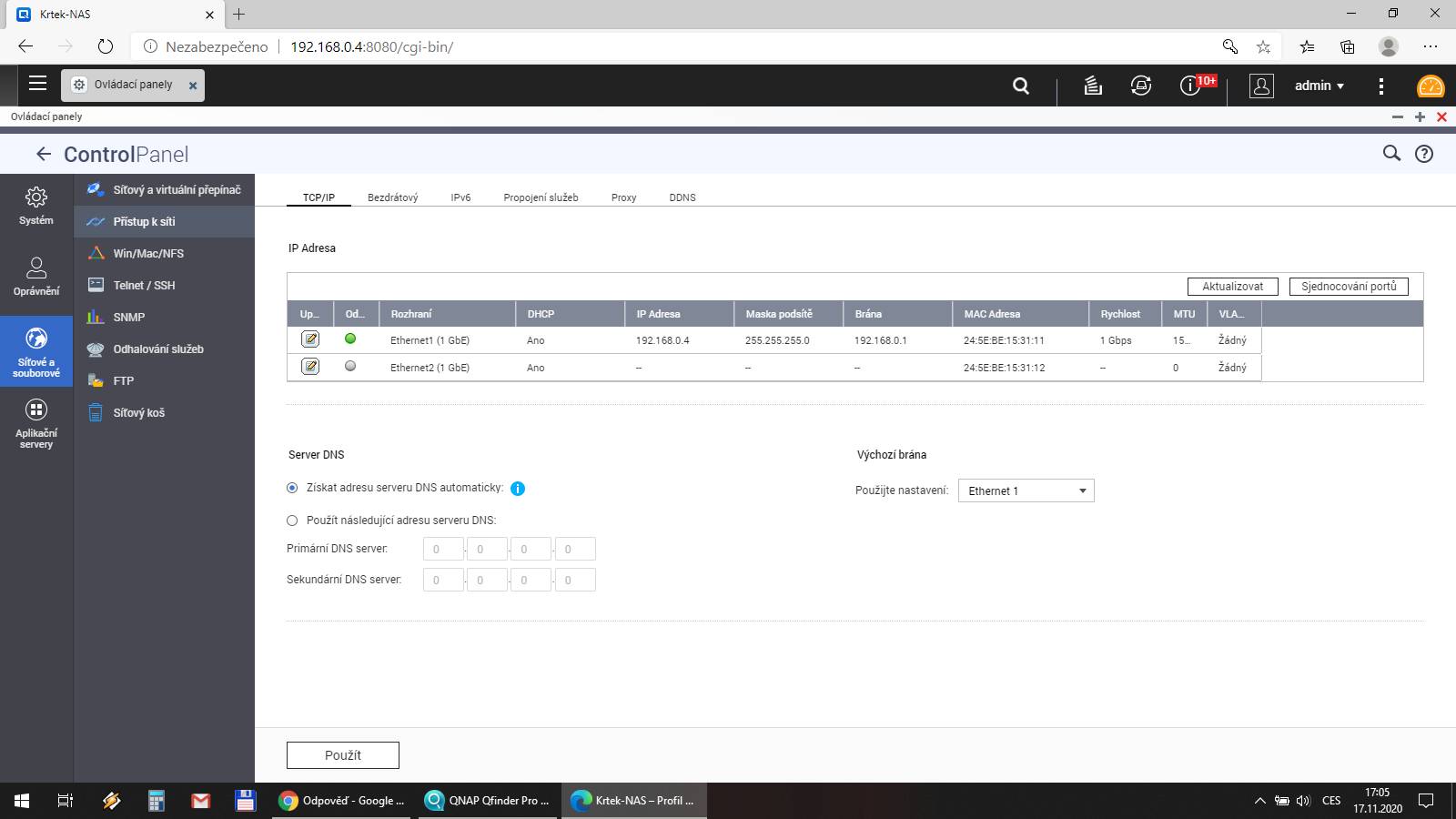Switch to the DDNS tab

pos(682,197)
